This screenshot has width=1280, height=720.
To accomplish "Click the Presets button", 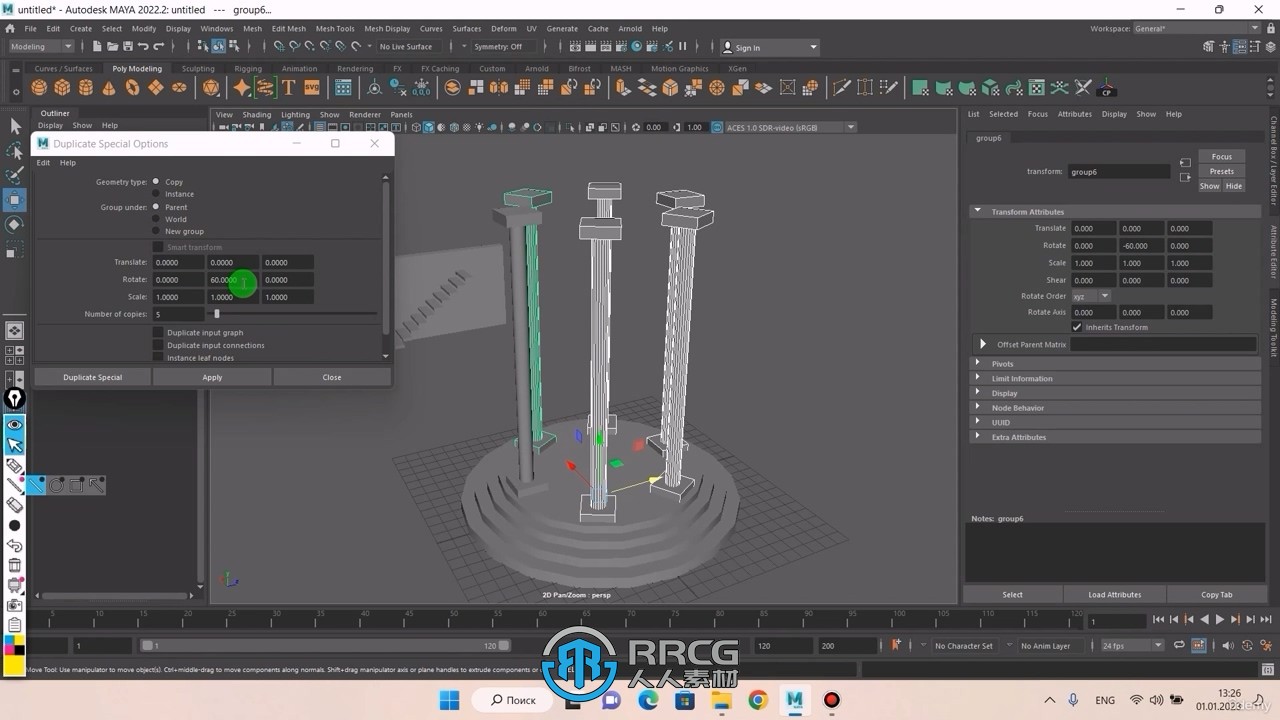I will pyautogui.click(x=1222, y=171).
